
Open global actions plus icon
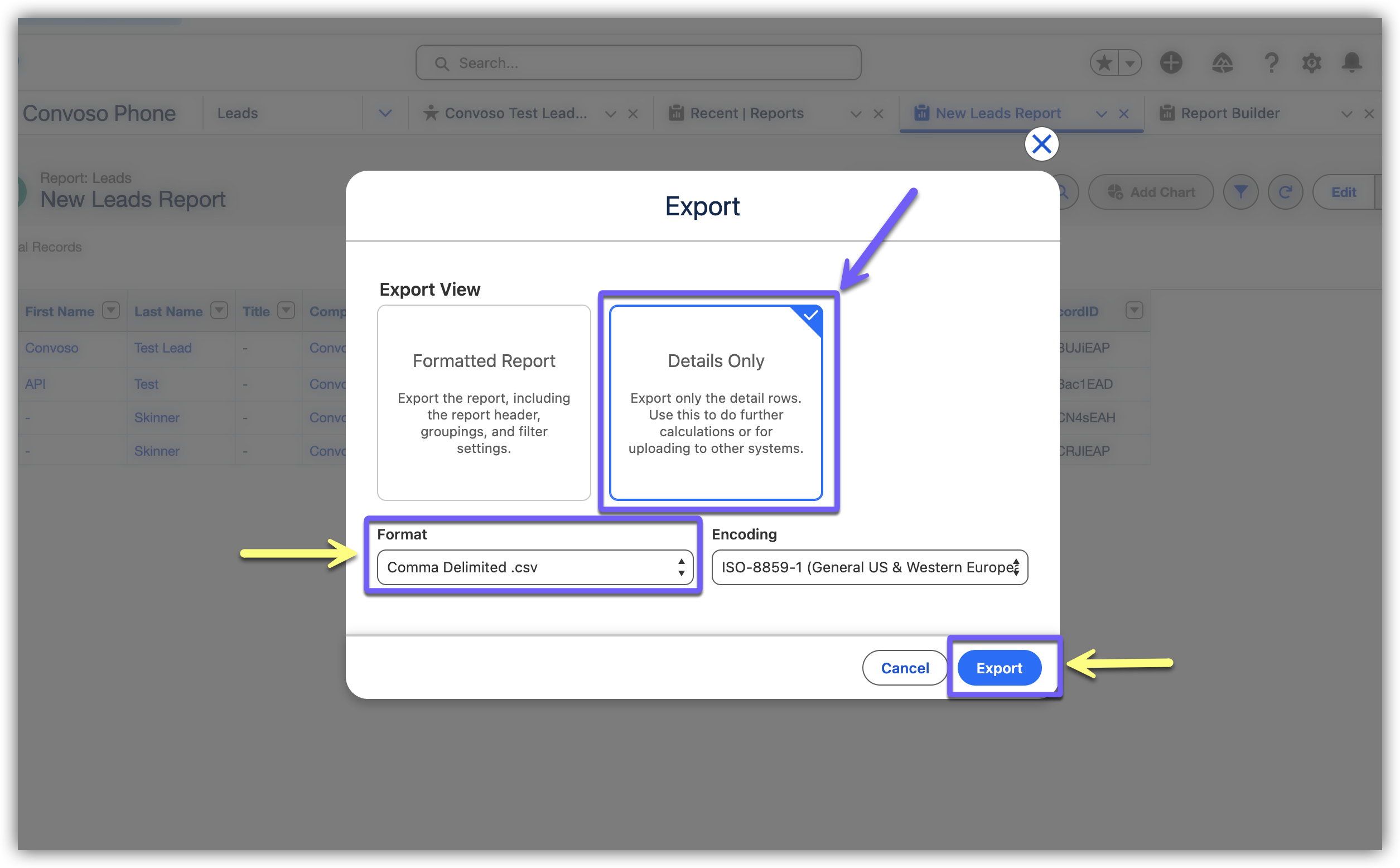click(1171, 62)
